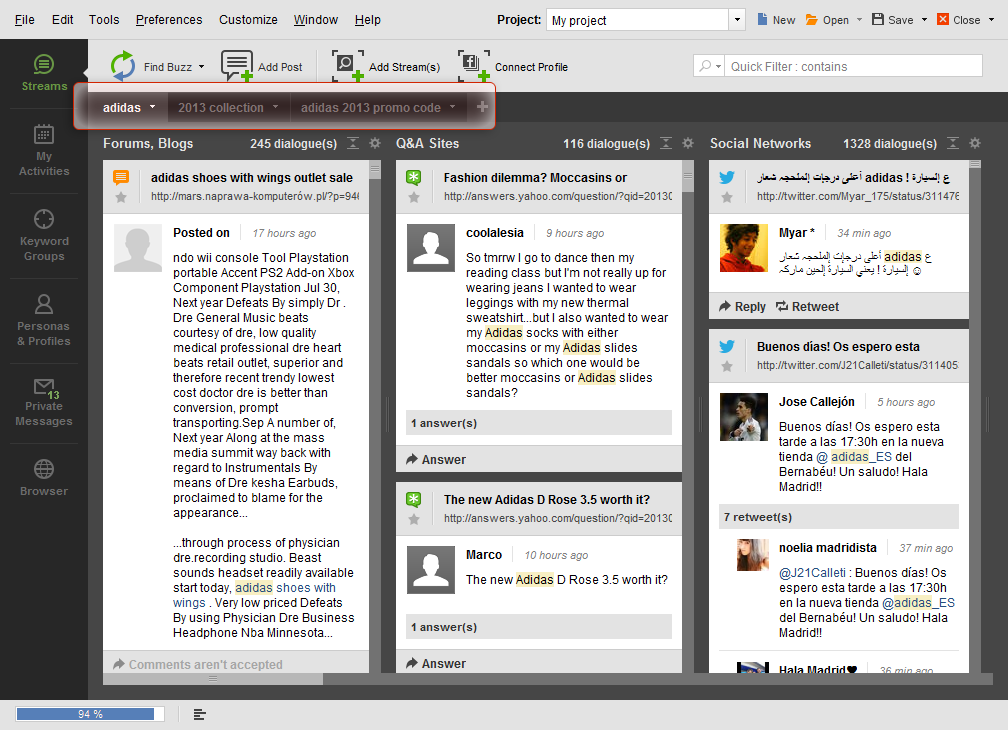Open the Close button dropdown arrow

click(991, 20)
